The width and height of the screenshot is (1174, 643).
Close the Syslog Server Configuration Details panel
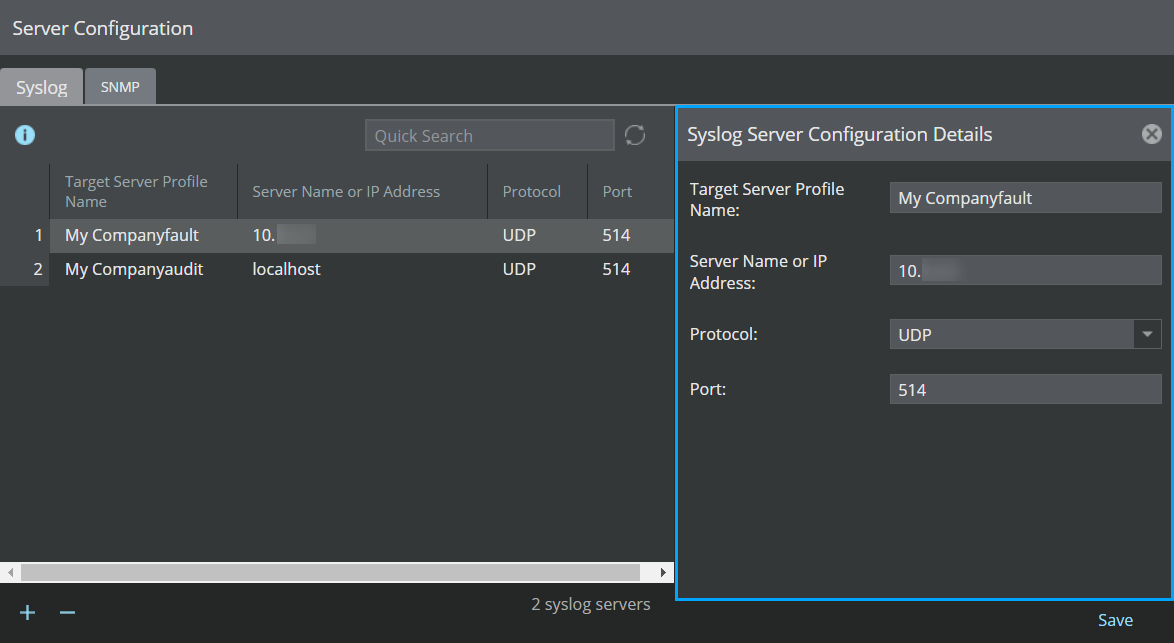tap(1152, 134)
